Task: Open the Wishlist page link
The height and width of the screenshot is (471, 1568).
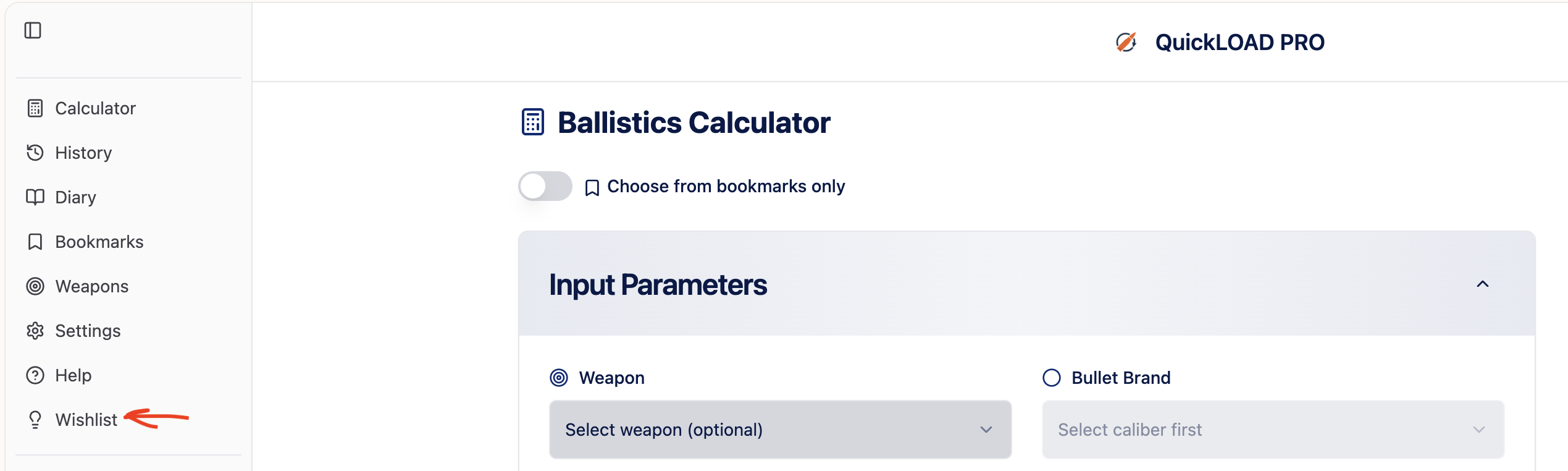Action: [86, 420]
